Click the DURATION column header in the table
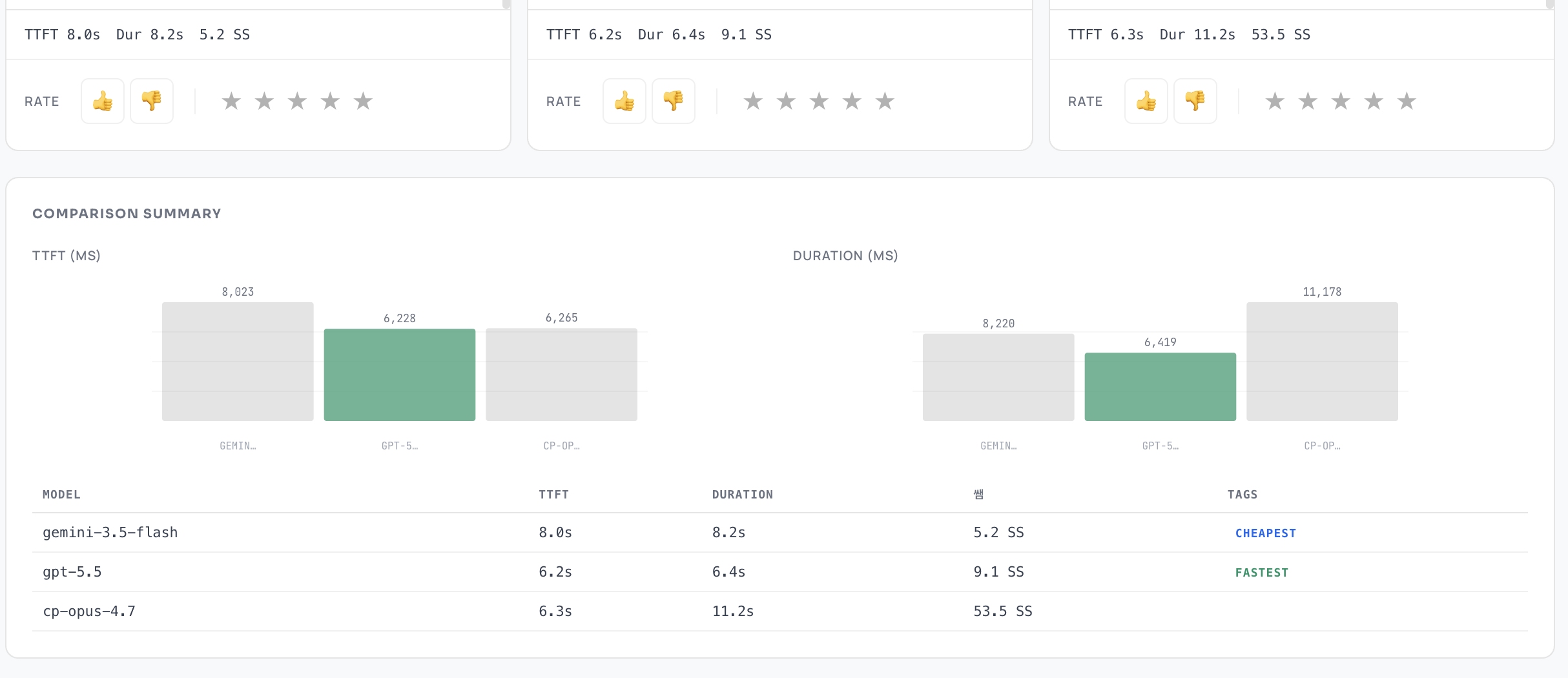The width and height of the screenshot is (1568, 678). point(743,495)
